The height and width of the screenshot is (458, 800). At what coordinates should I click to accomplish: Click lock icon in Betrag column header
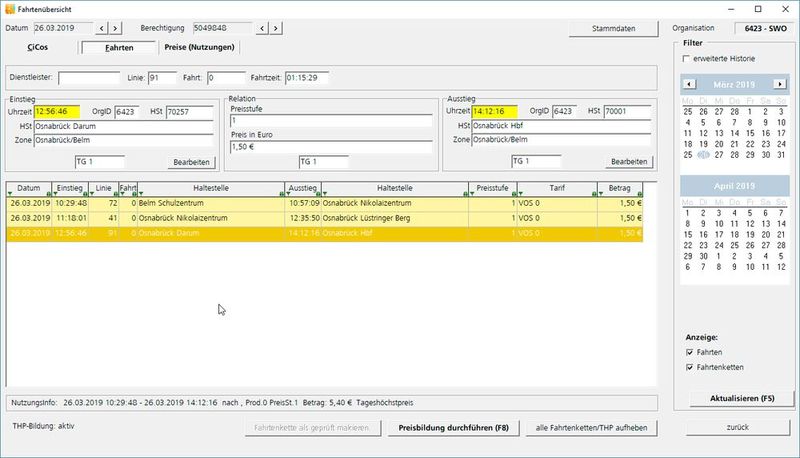coord(640,193)
